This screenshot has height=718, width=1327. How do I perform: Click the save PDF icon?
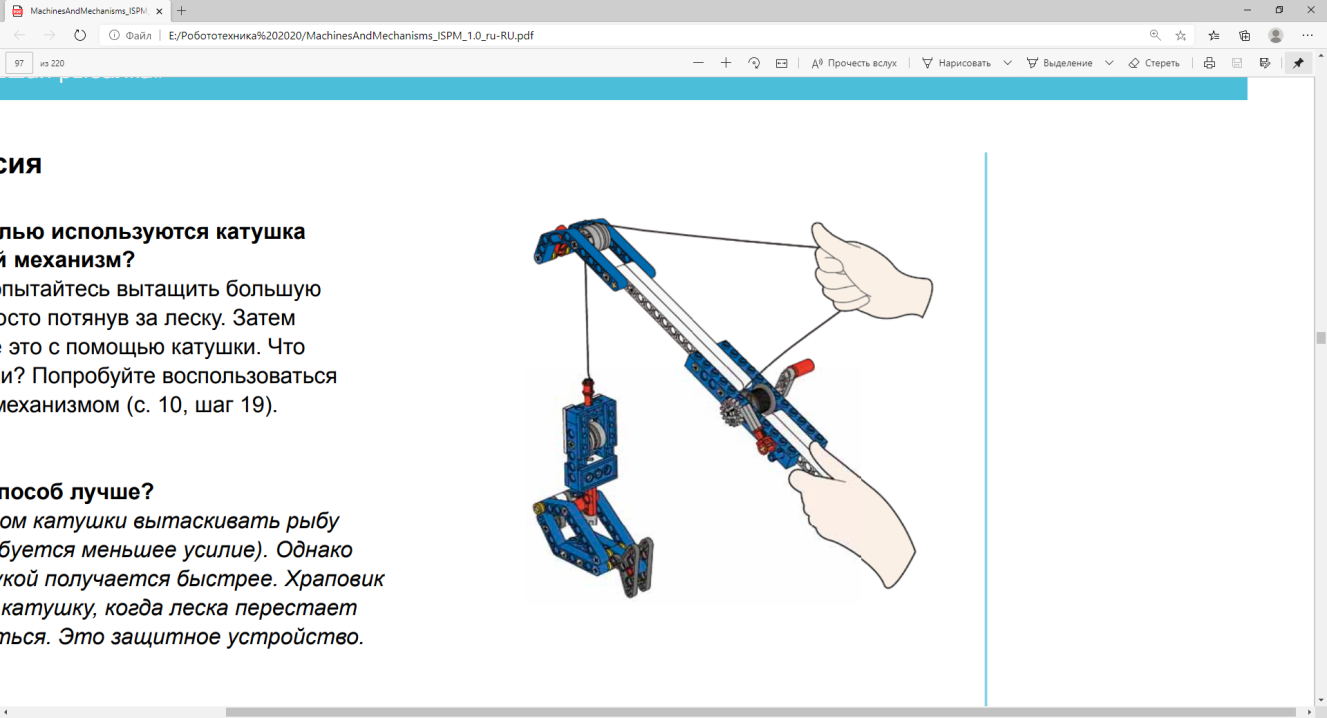pos(1237,63)
